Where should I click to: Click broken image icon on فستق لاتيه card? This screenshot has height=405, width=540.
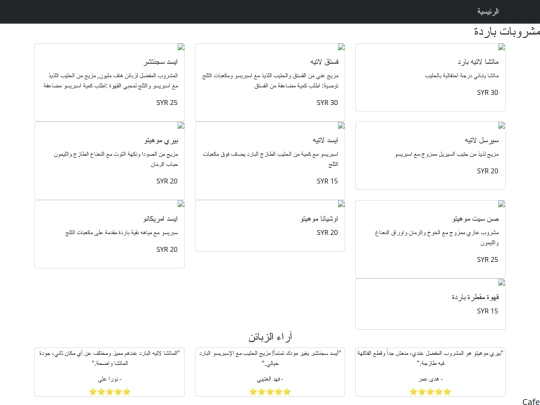coord(341,47)
